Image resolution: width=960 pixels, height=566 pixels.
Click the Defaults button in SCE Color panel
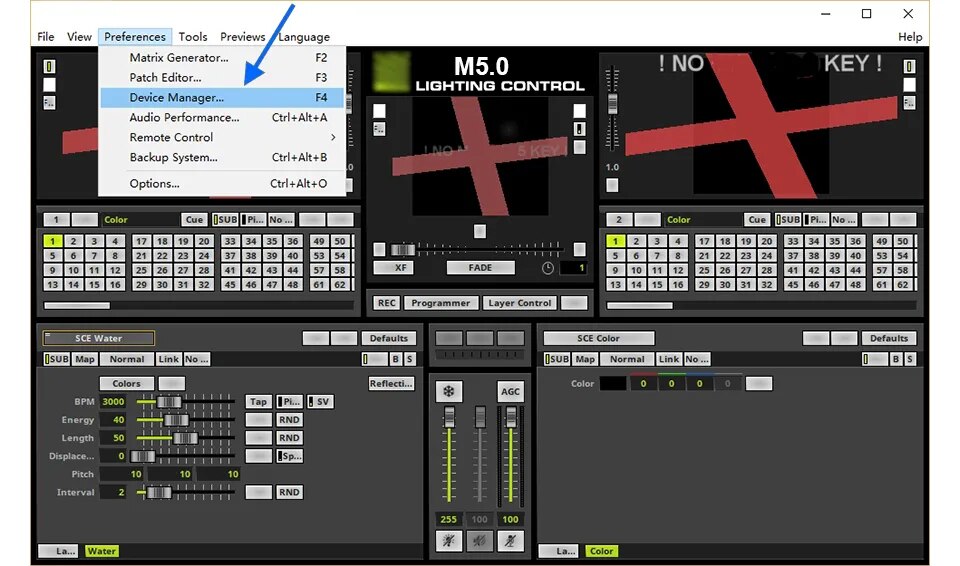click(x=887, y=338)
